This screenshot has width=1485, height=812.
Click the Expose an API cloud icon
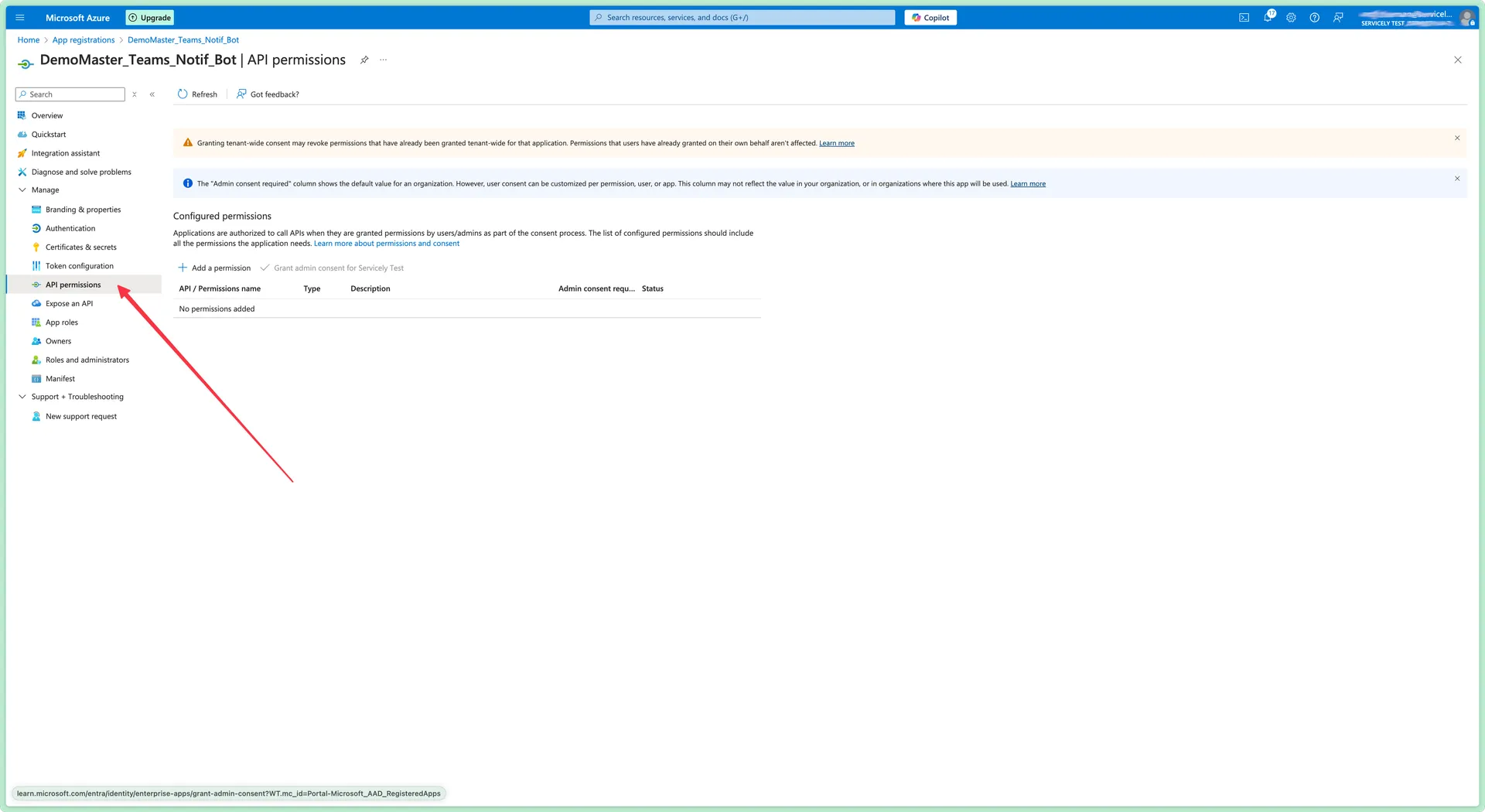pyautogui.click(x=36, y=303)
